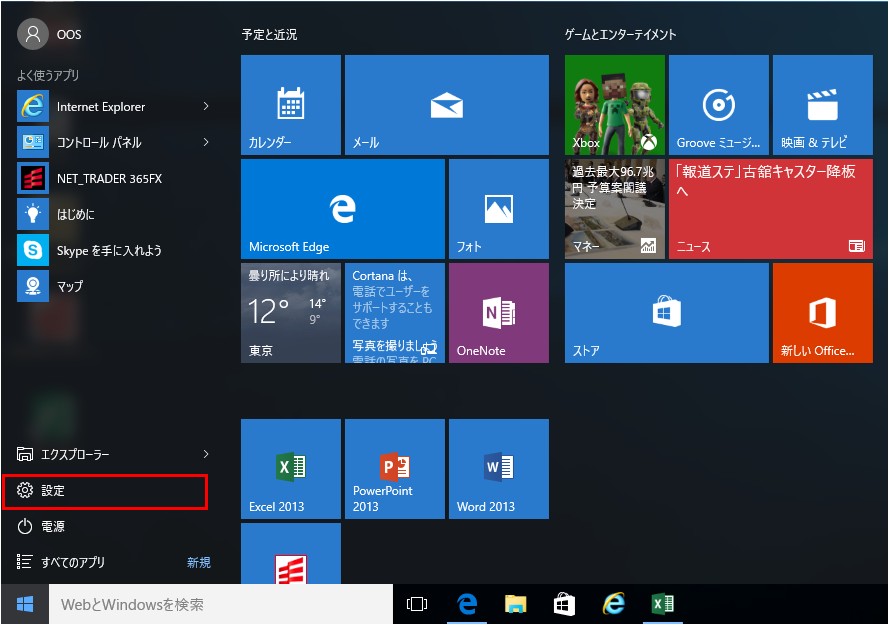Launch the Microsoft Edge tile
Image resolution: width=889 pixels, height=625 pixels.
(x=343, y=209)
